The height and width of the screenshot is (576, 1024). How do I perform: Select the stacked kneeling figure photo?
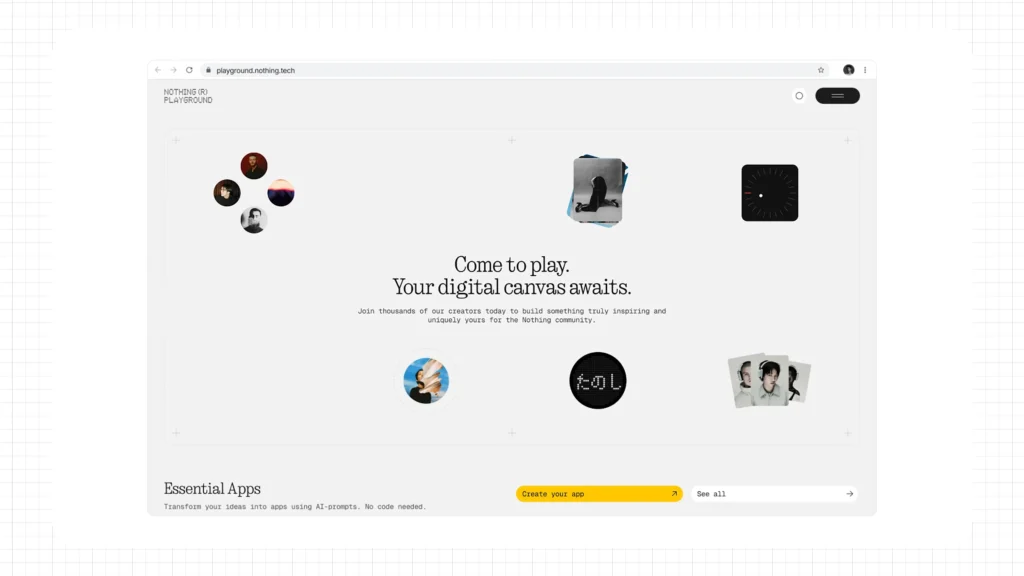[x=598, y=191]
